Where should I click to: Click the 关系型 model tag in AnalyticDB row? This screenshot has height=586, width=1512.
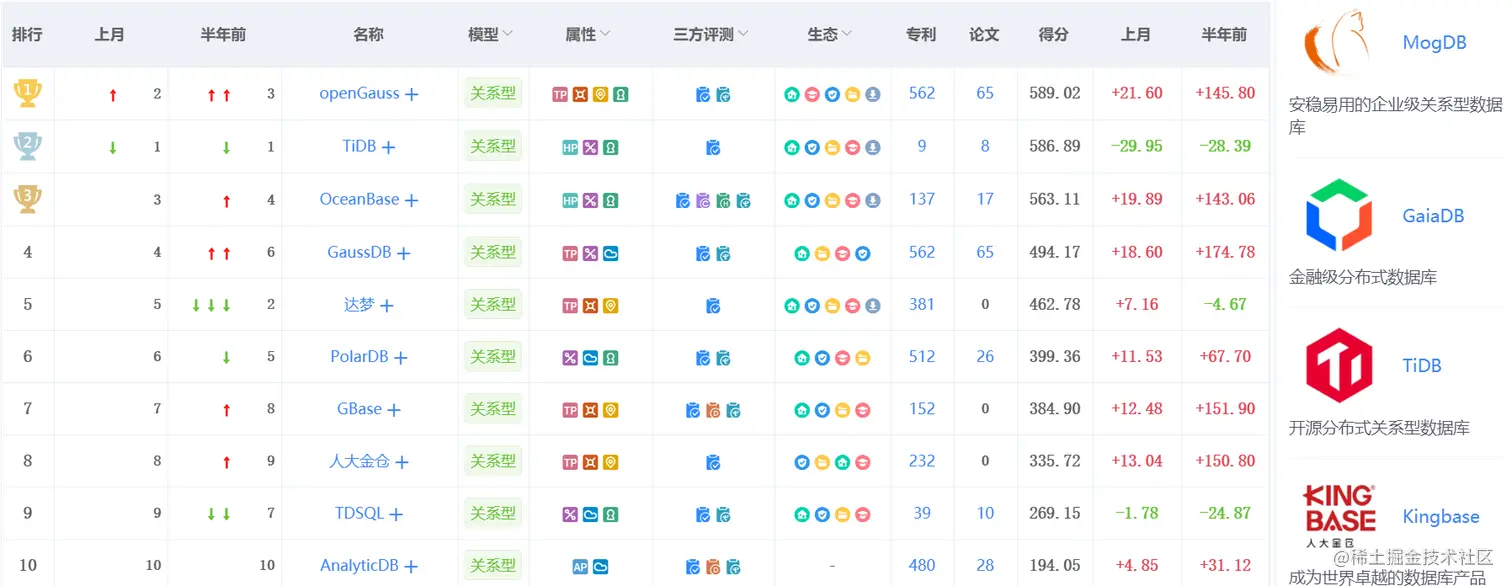pyautogui.click(x=493, y=565)
